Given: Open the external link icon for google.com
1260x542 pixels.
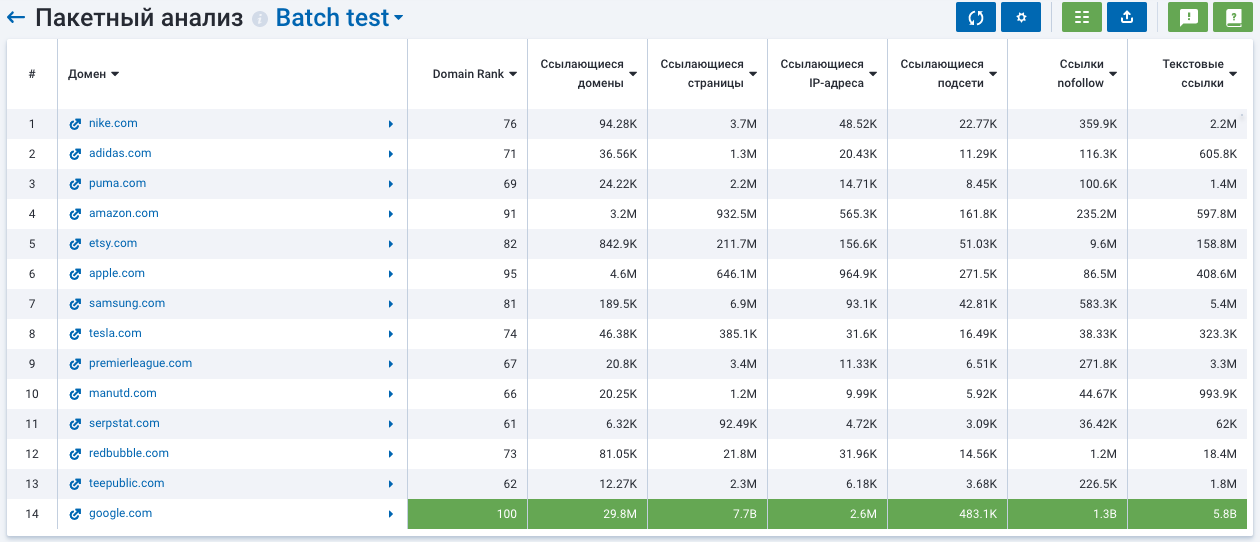Looking at the screenshot, I should (x=75, y=514).
